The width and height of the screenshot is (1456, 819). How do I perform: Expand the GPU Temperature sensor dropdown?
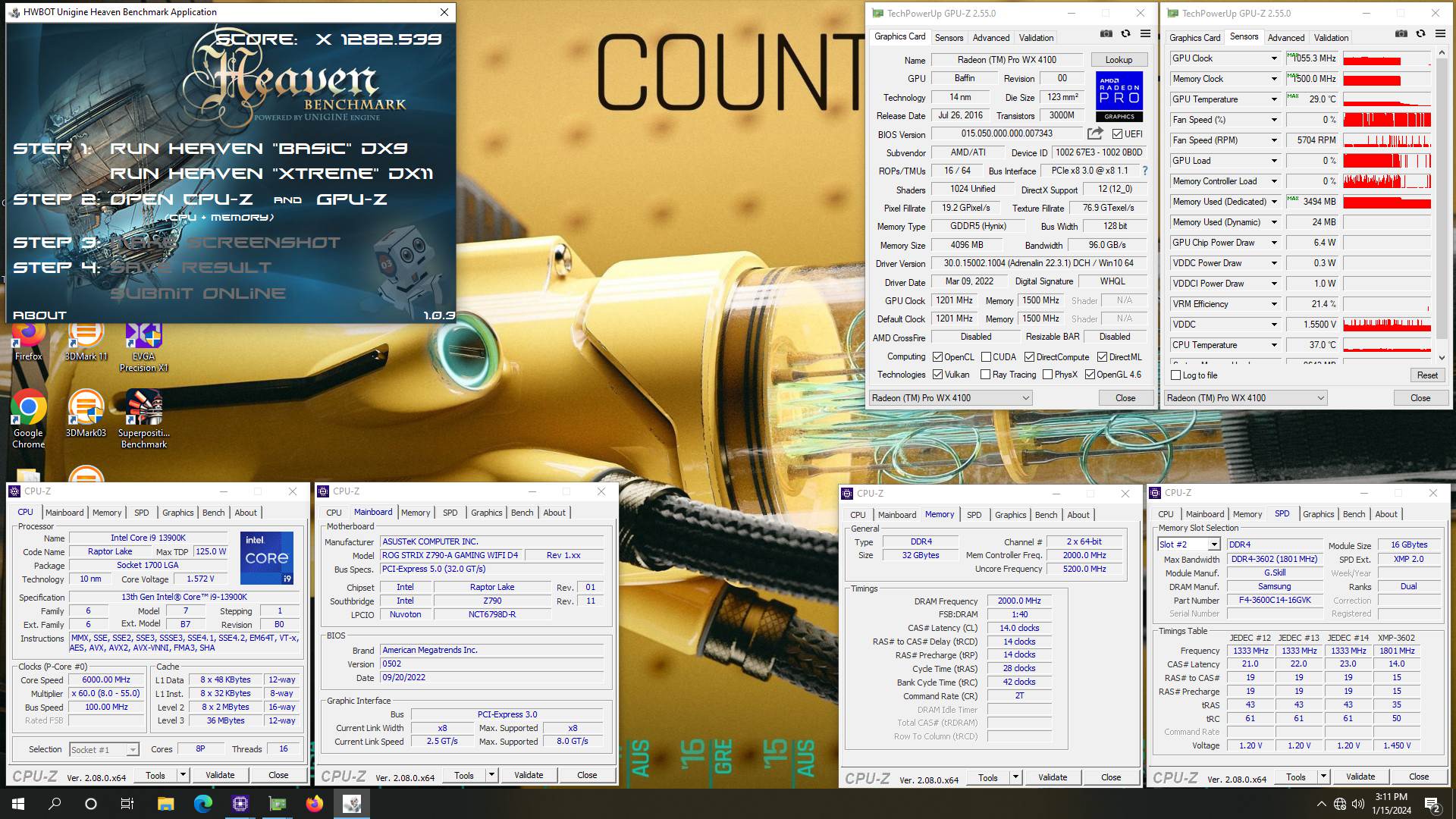[x=1274, y=99]
